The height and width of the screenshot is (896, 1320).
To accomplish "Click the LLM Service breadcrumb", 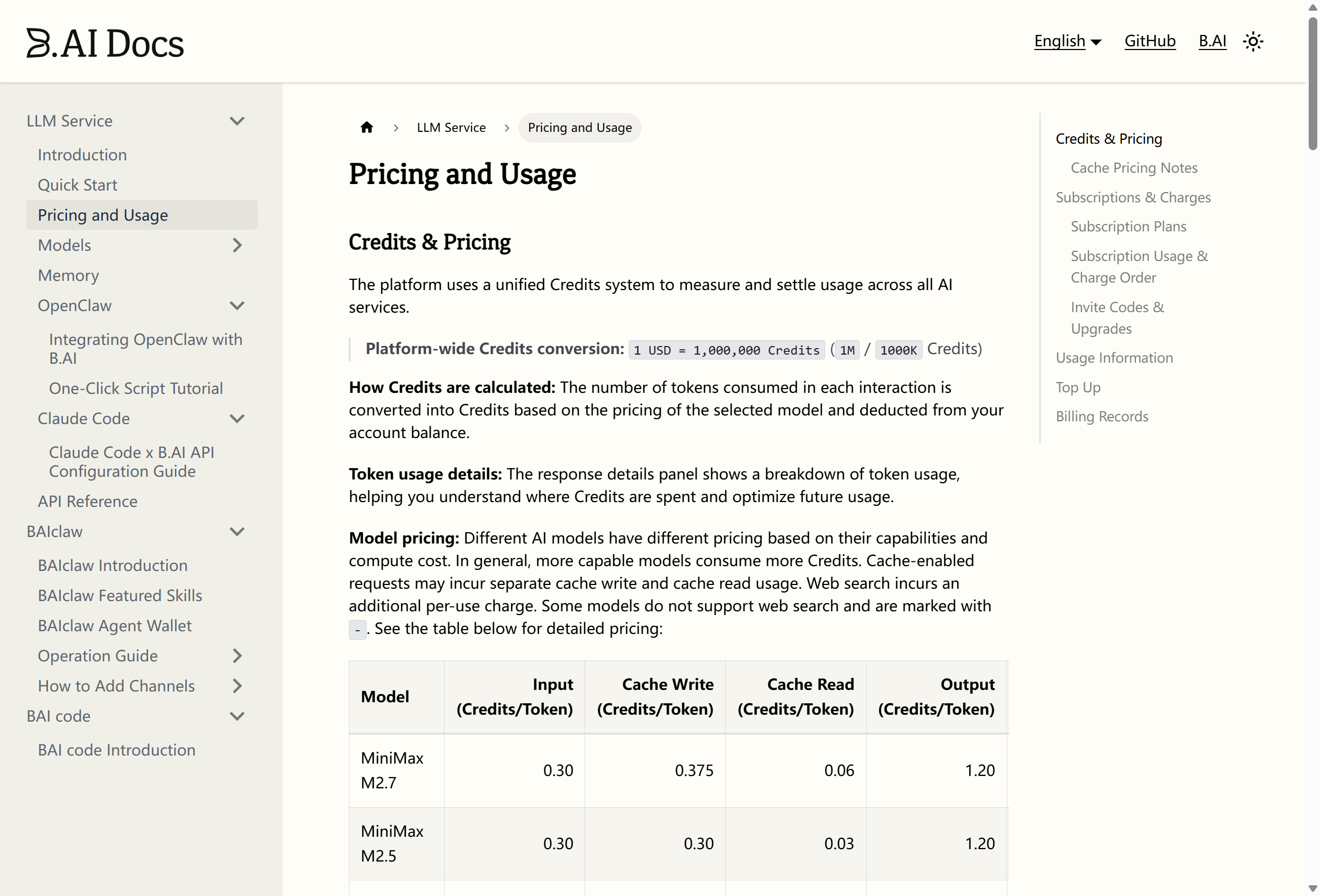I will click(x=451, y=128).
